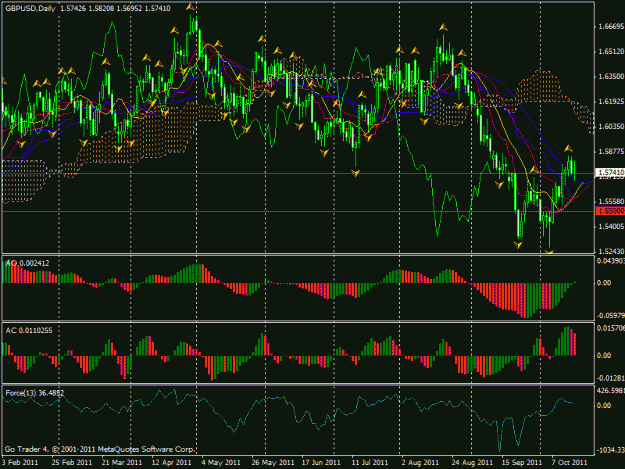The height and width of the screenshot is (469, 625).
Task: Click the 2 Aug 2011 date label
Action: point(420,462)
